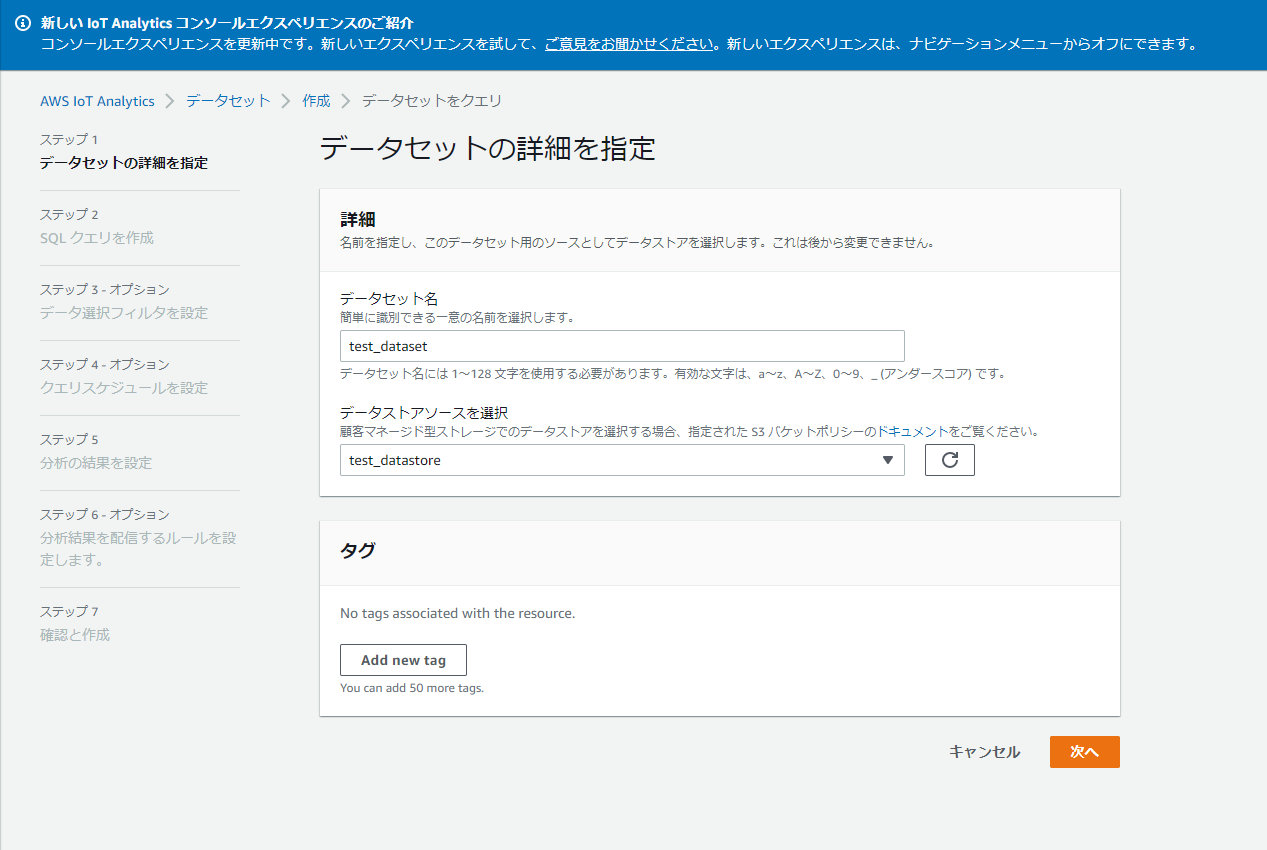Click the breadcrumb chevron after AWS IoT Analytics
The image size is (1267, 850).
(x=170, y=101)
